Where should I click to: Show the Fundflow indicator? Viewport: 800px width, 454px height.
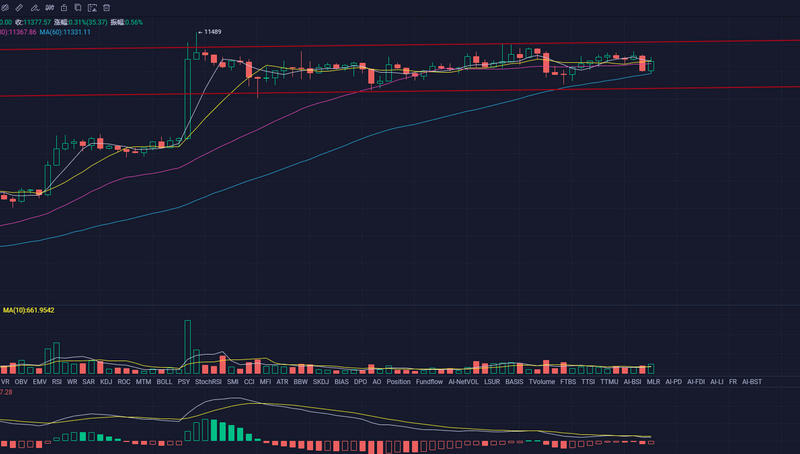(x=430, y=381)
